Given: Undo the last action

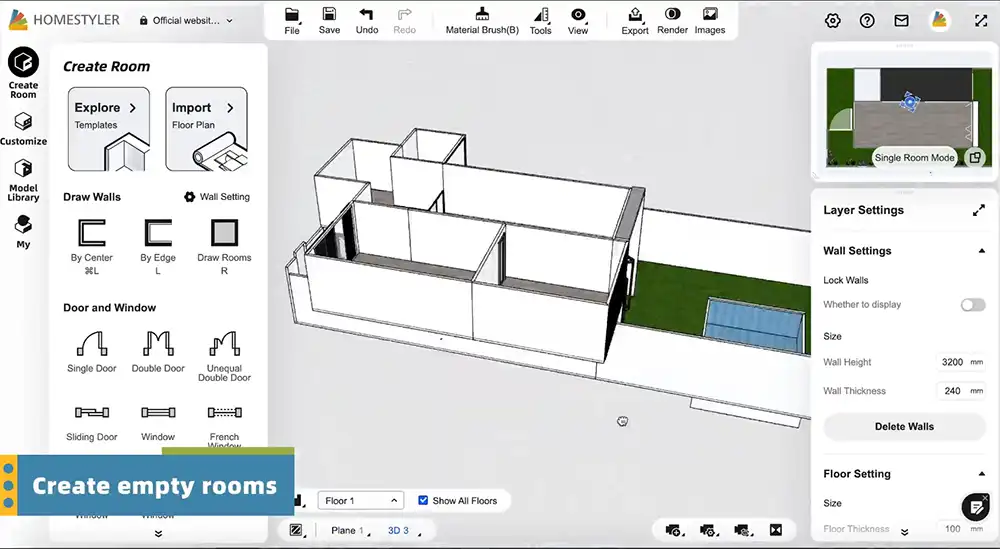Looking at the screenshot, I should click(367, 21).
